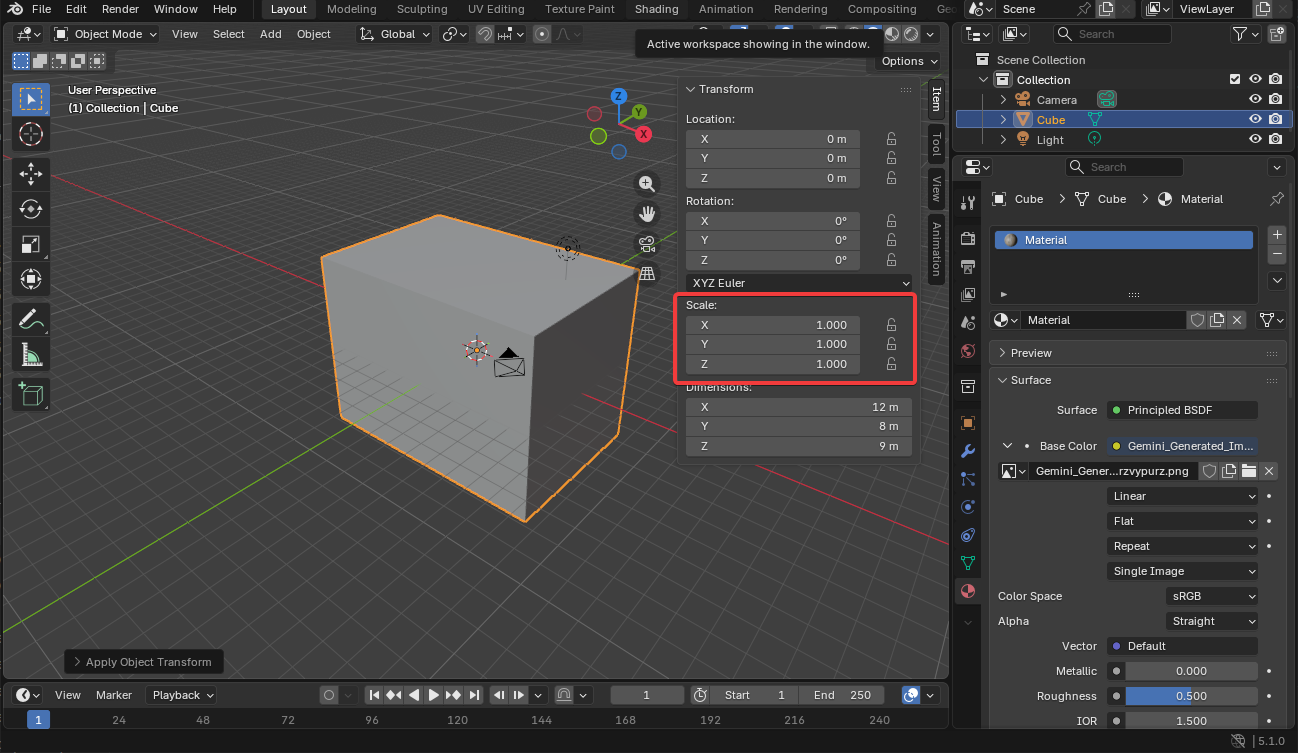Select the Move tool in toolbar
The width and height of the screenshot is (1298, 753).
31,173
